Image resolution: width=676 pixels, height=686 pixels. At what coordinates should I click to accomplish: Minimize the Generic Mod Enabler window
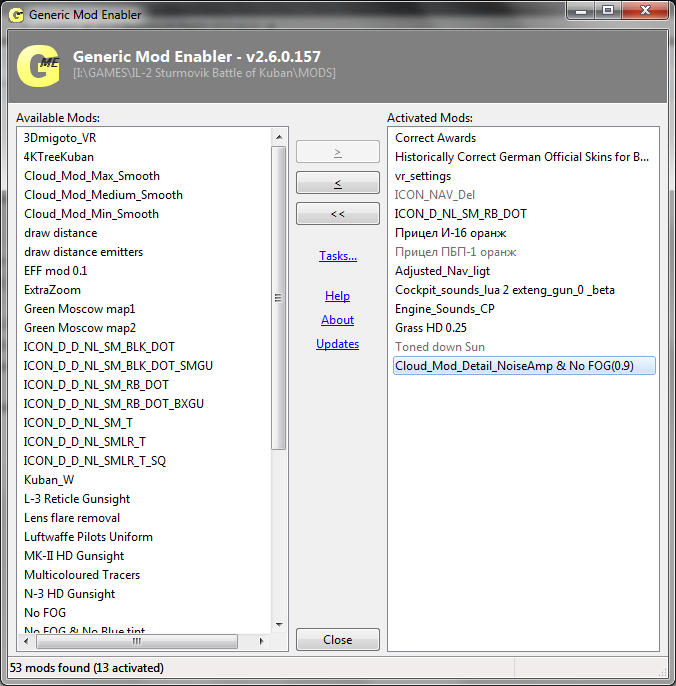(x=581, y=11)
